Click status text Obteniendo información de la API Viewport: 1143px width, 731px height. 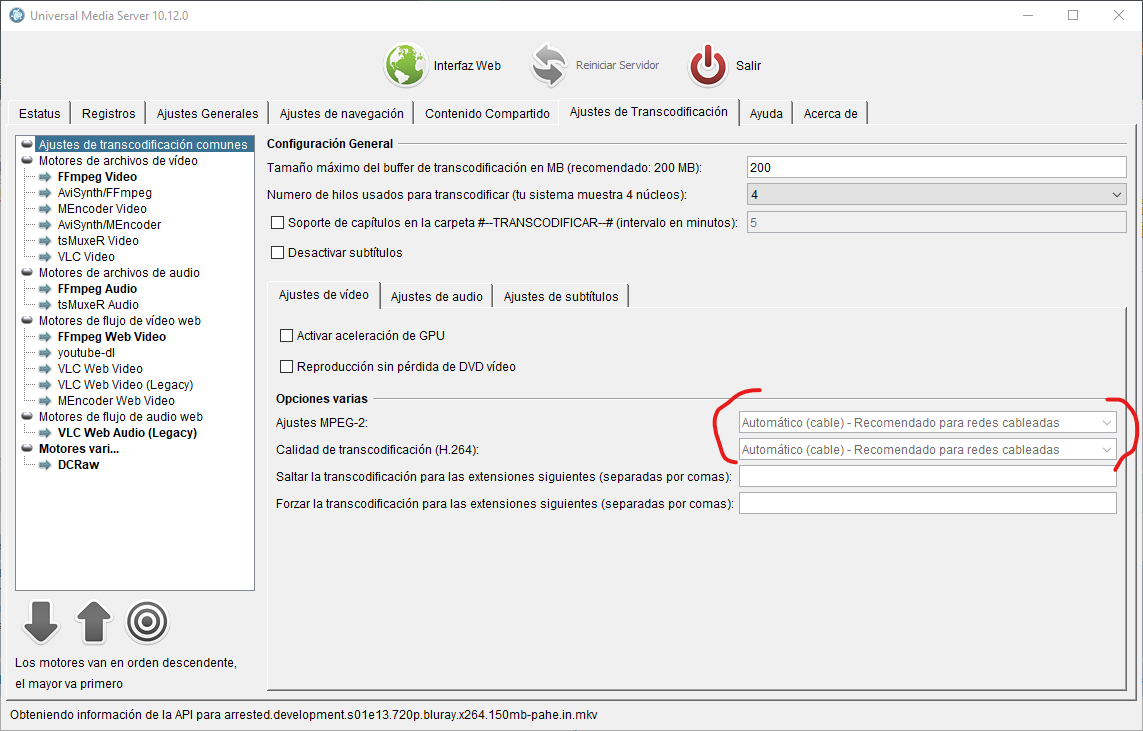pos(303,715)
